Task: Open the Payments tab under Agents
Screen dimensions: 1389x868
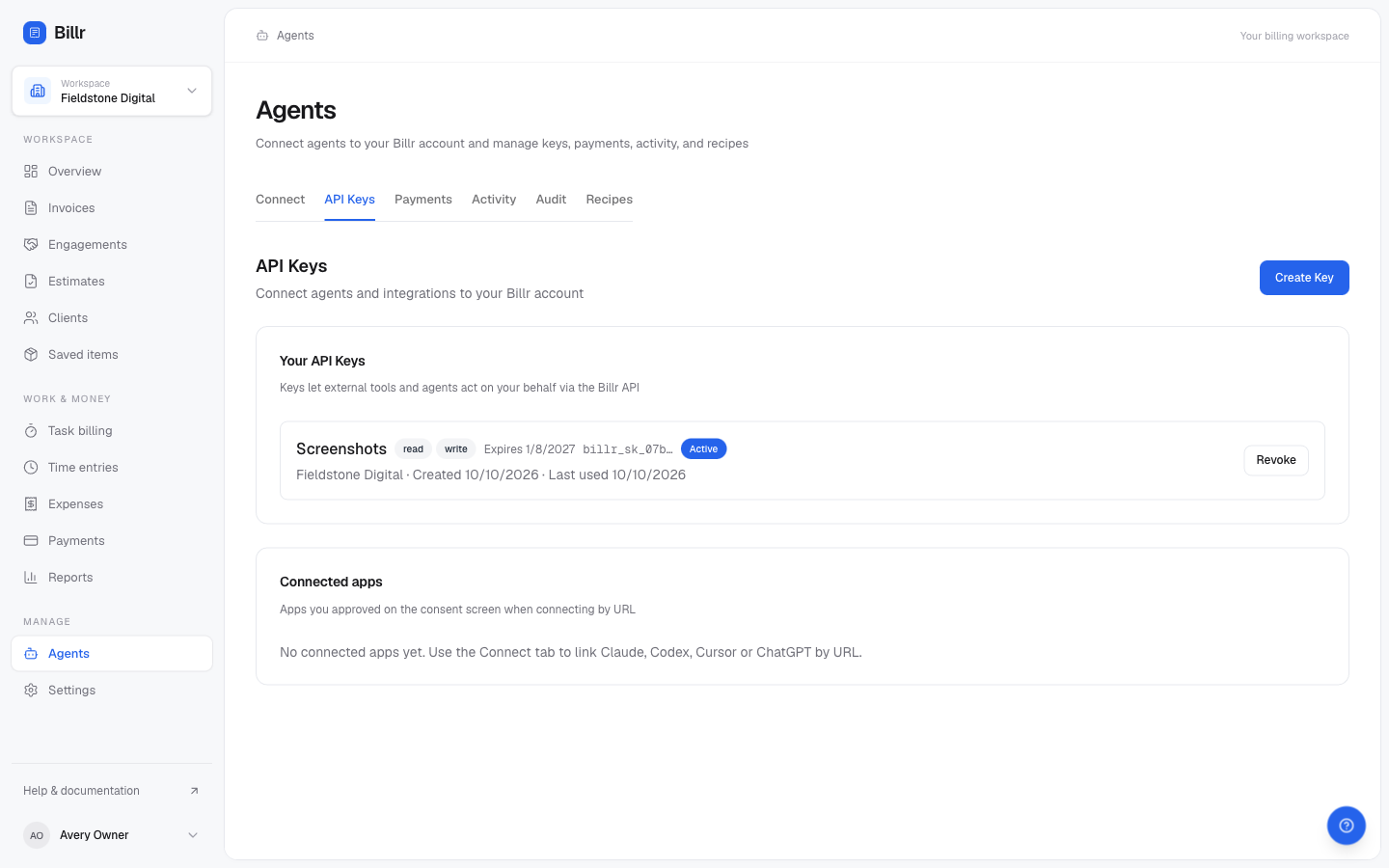Action: pos(423,200)
